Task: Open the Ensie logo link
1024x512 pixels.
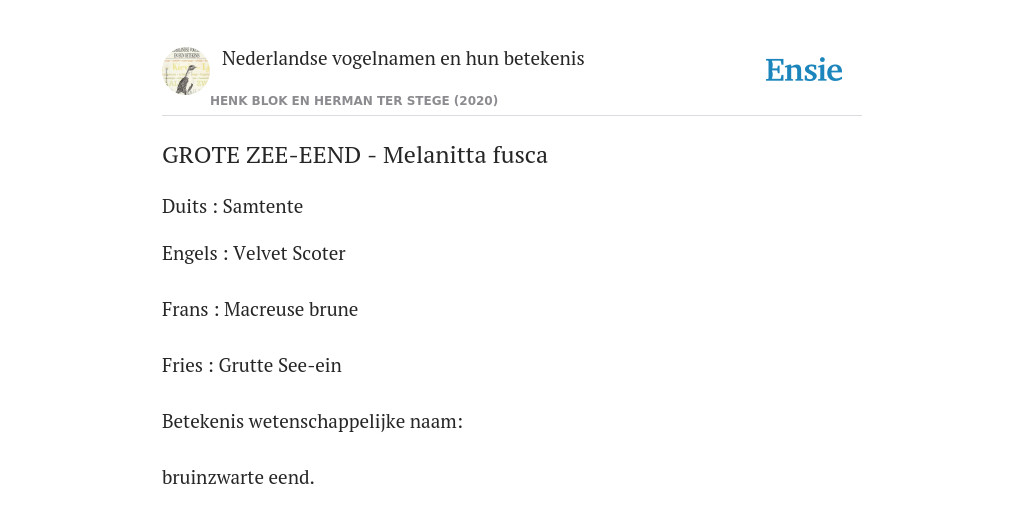Action: point(803,70)
